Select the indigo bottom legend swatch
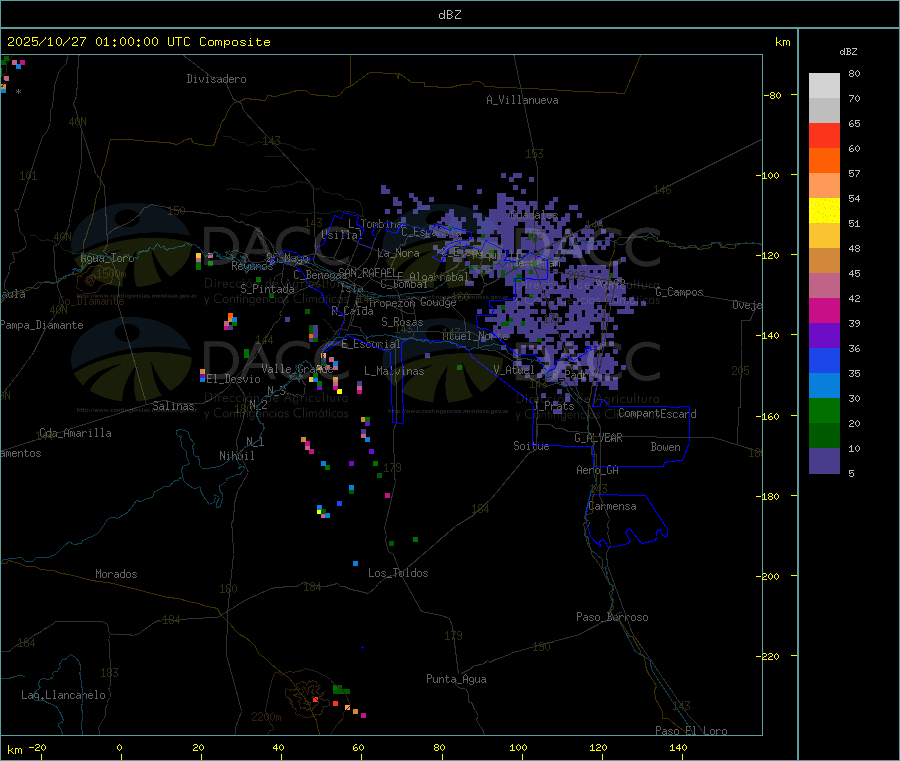The height and width of the screenshot is (761, 900). pyautogui.click(x=824, y=460)
